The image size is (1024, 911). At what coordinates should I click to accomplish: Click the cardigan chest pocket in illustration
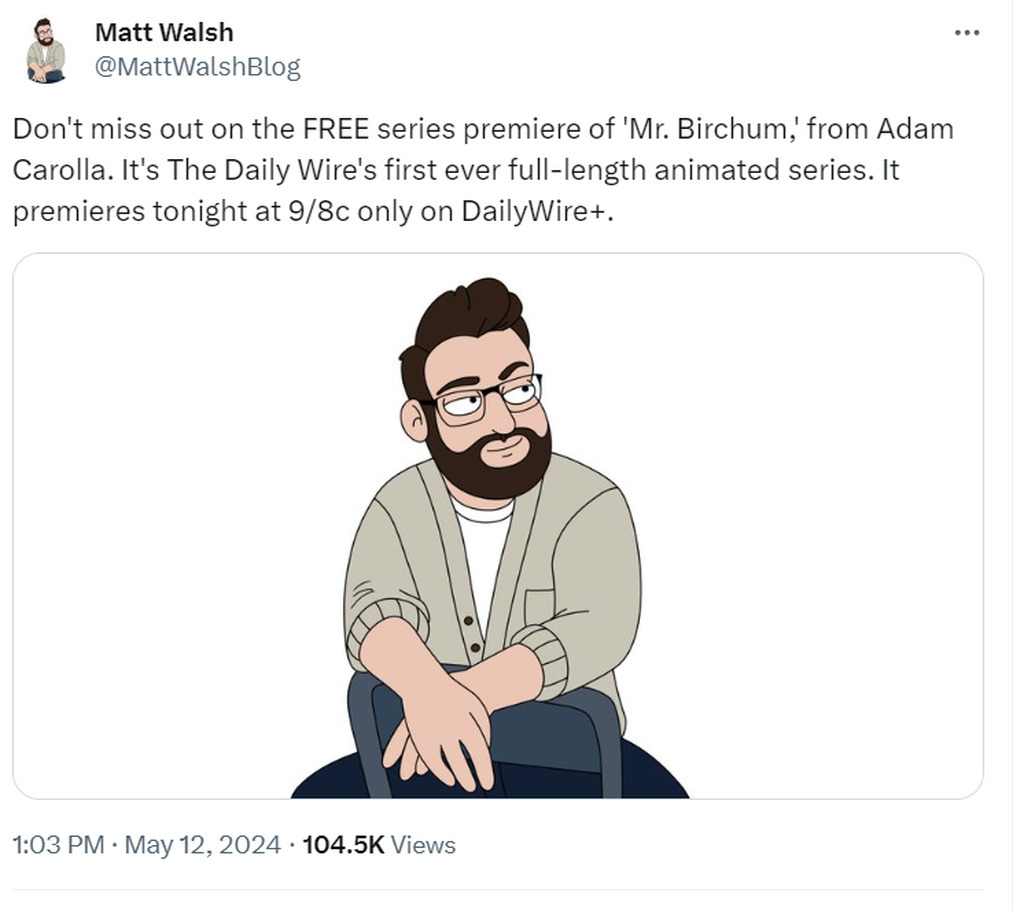(540, 606)
